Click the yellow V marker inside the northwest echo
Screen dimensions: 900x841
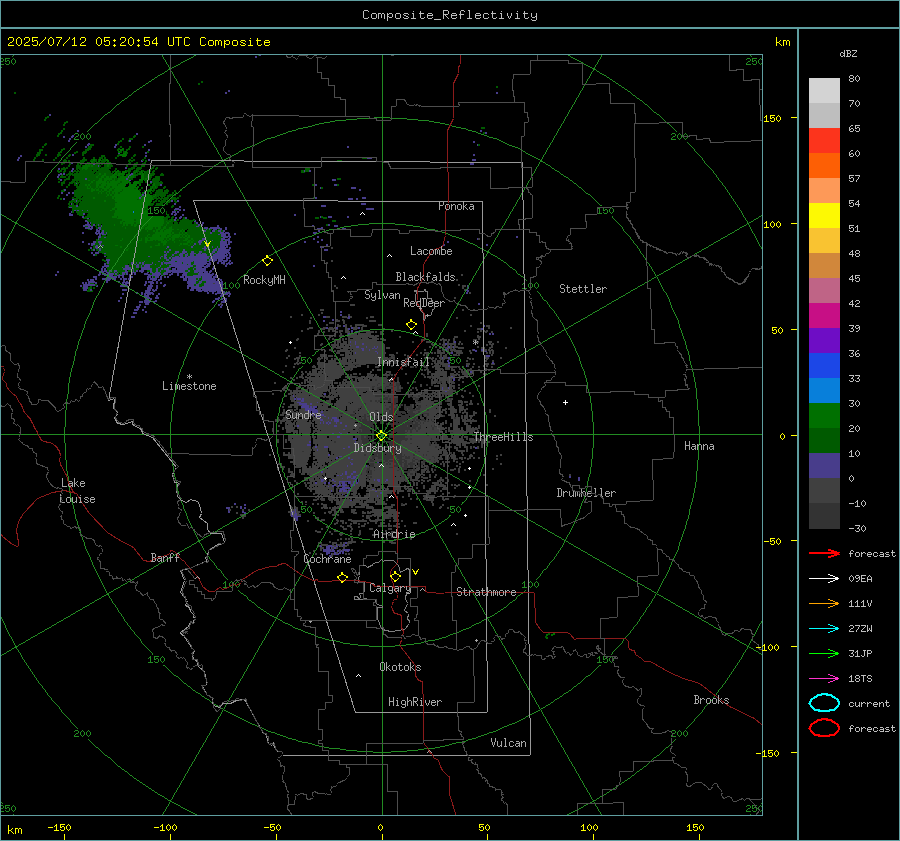pos(207,245)
